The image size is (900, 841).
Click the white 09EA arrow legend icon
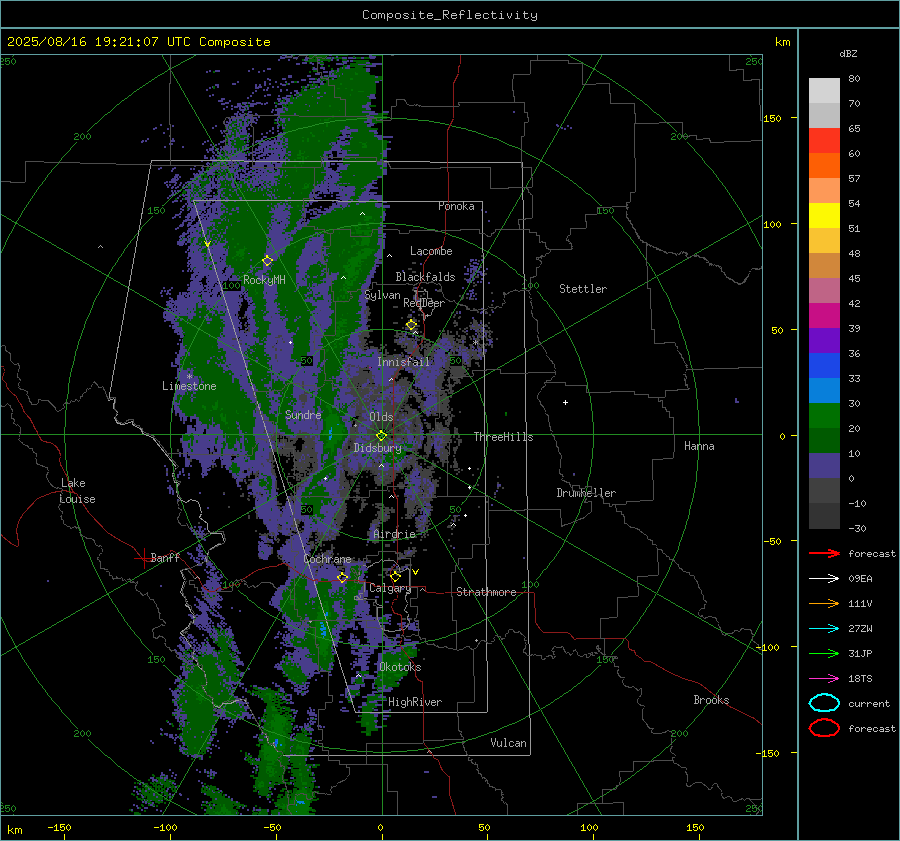(x=824, y=578)
